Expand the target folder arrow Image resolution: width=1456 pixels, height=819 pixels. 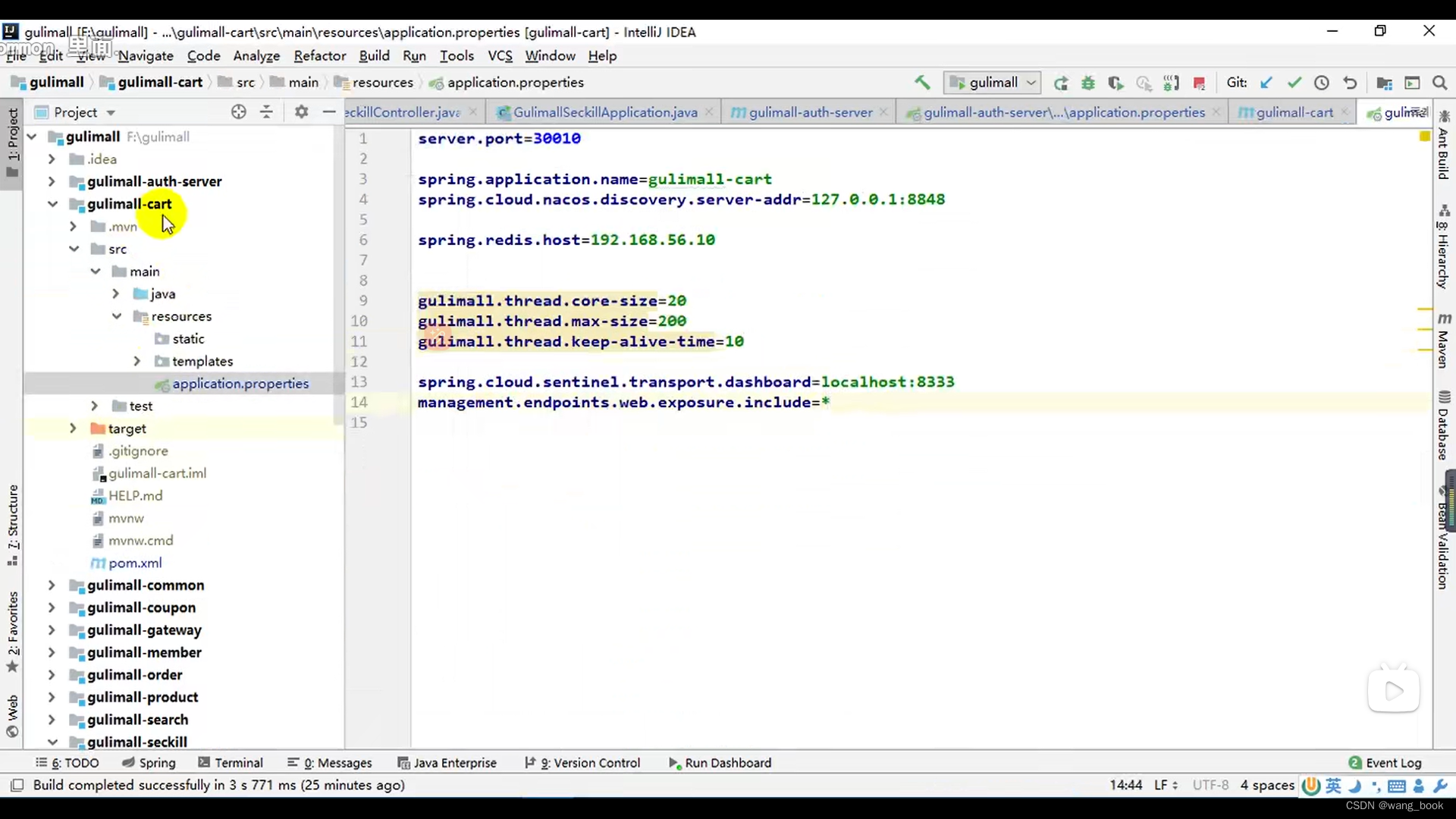coord(73,428)
